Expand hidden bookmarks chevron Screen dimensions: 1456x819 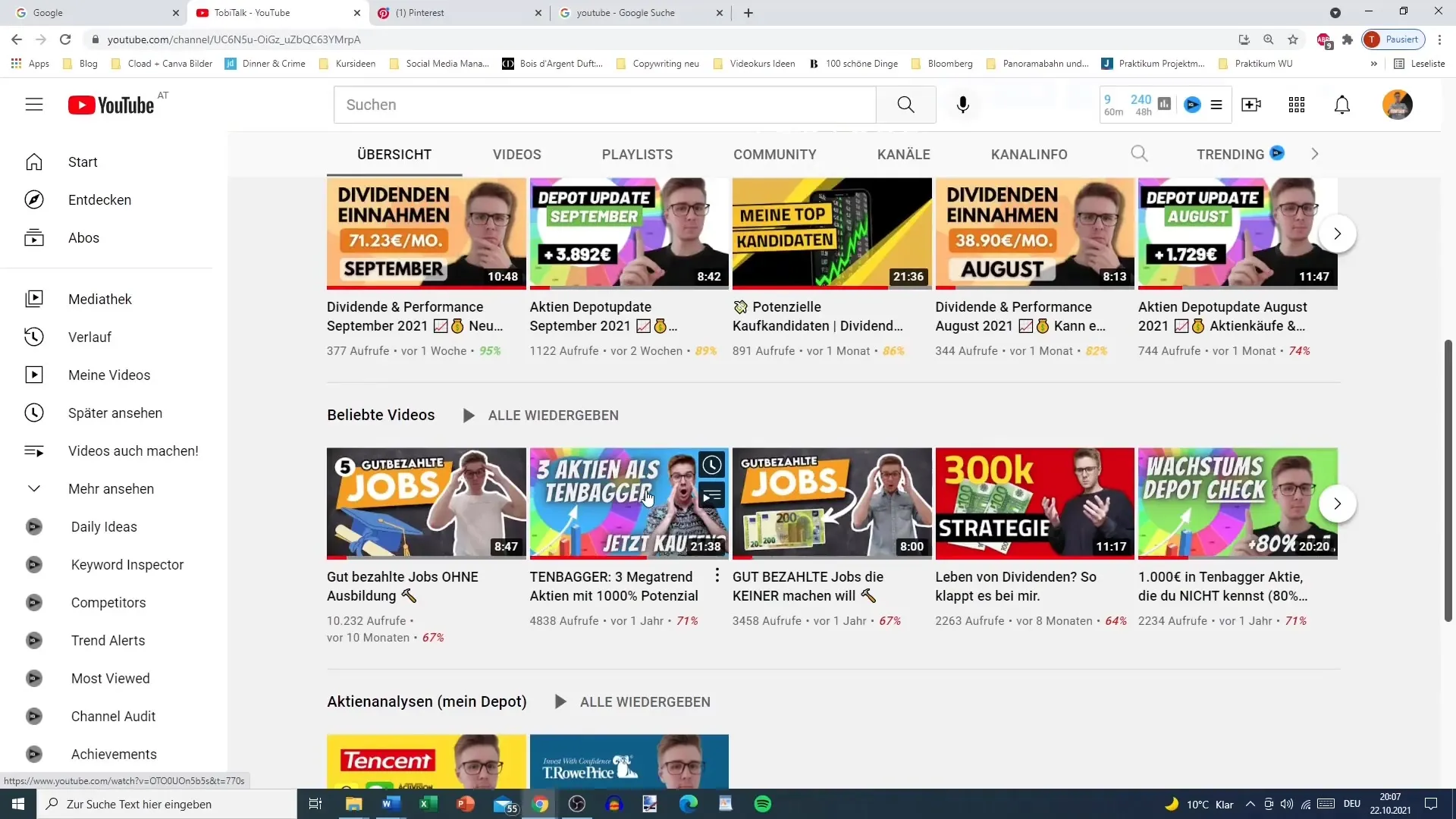click(1373, 64)
